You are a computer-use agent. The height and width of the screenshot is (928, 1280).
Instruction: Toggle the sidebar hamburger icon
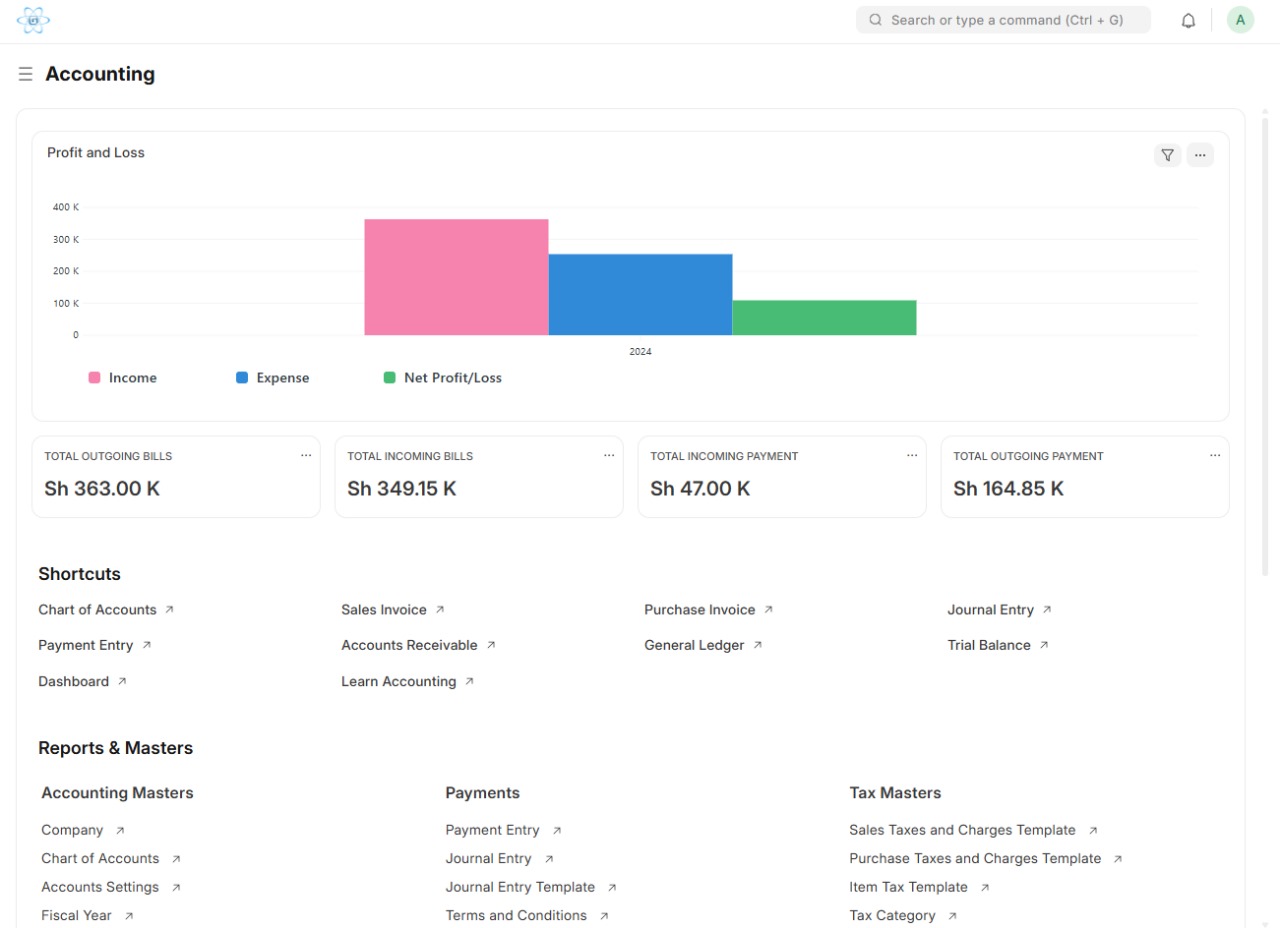26,74
